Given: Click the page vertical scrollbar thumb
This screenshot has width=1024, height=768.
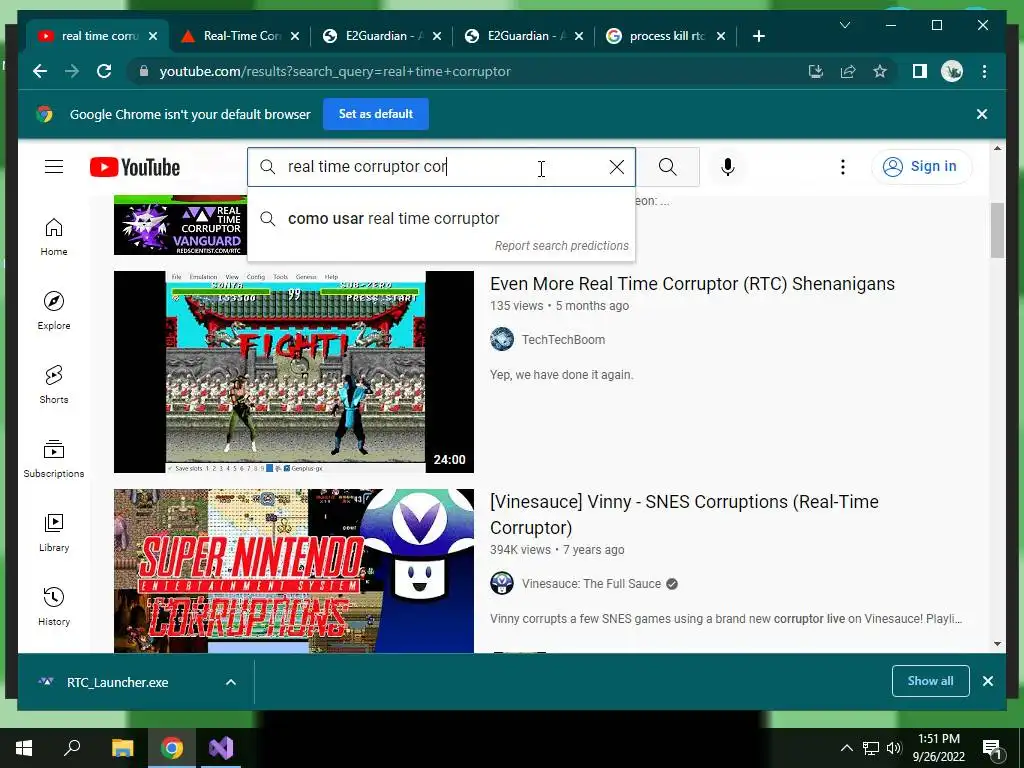Looking at the screenshot, I should (997, 230).
